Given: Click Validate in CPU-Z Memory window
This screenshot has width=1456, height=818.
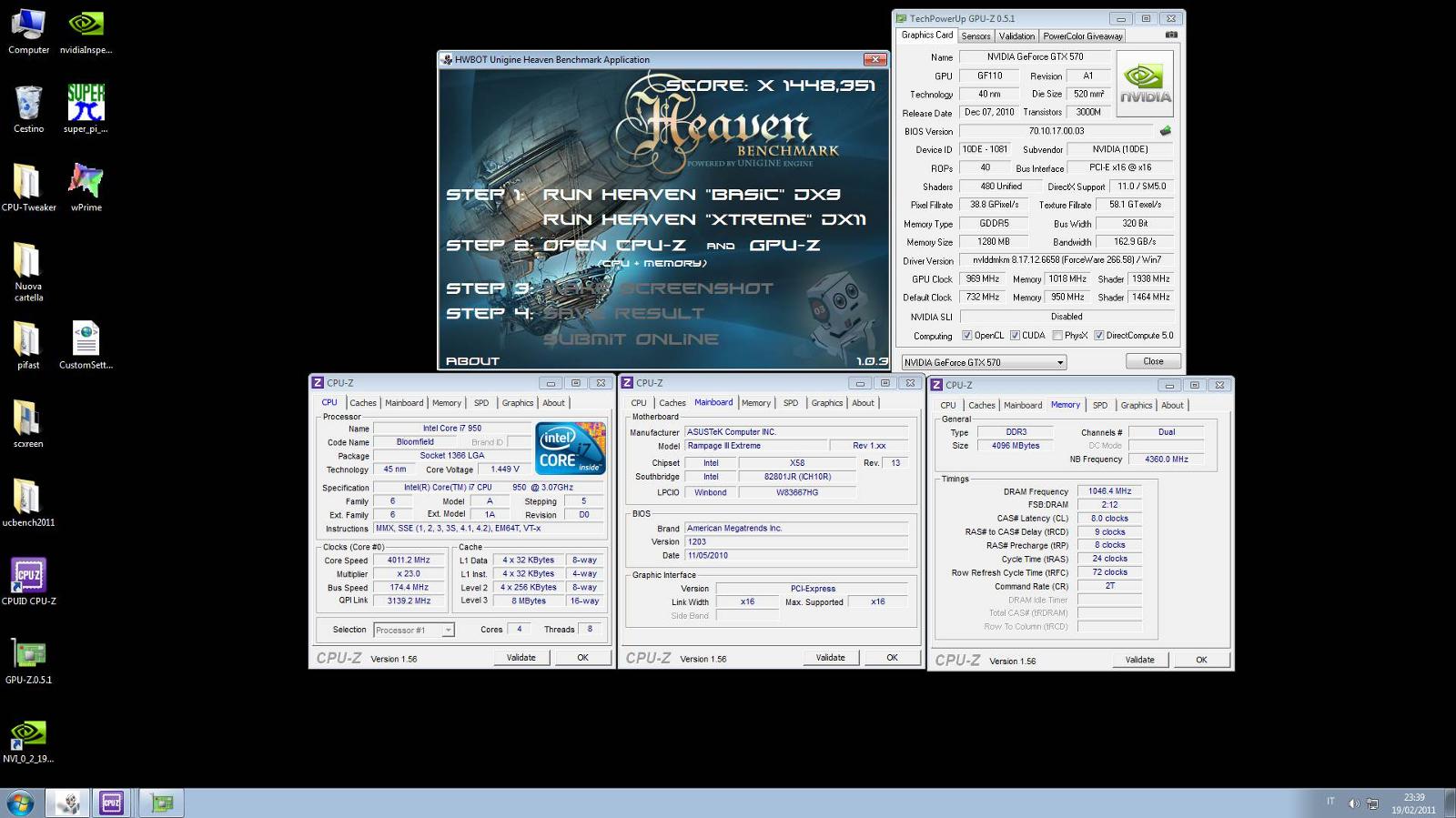Looking at the screenshot, I should click(x=1139, y=660).
